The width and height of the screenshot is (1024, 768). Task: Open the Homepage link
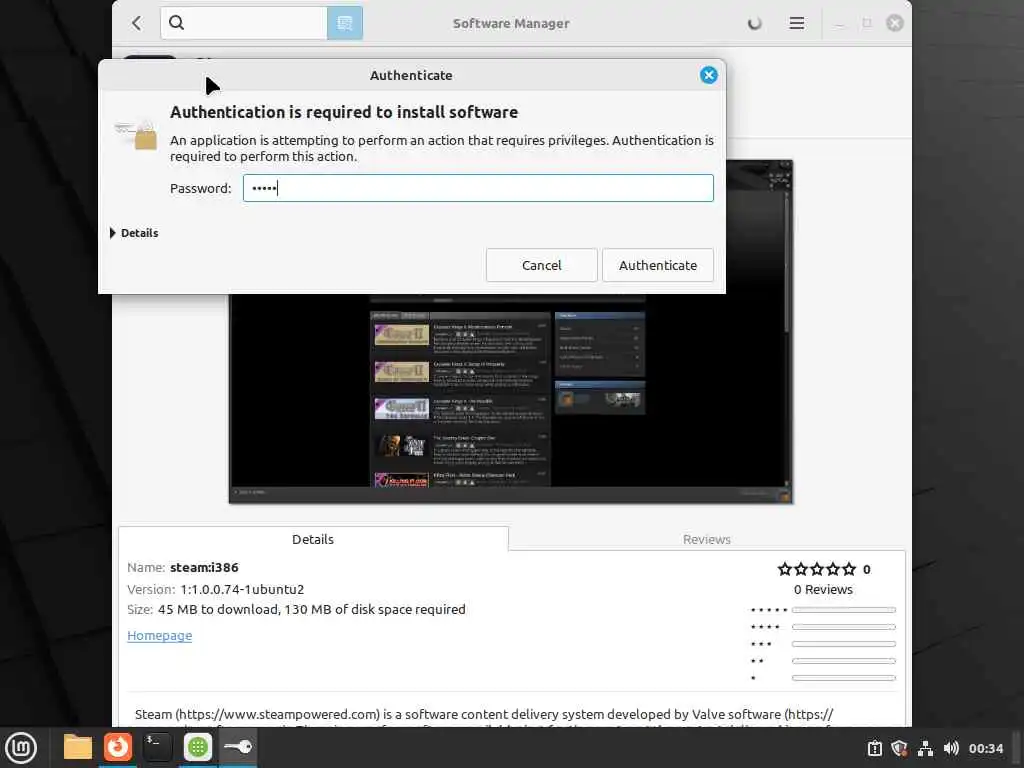159,635
